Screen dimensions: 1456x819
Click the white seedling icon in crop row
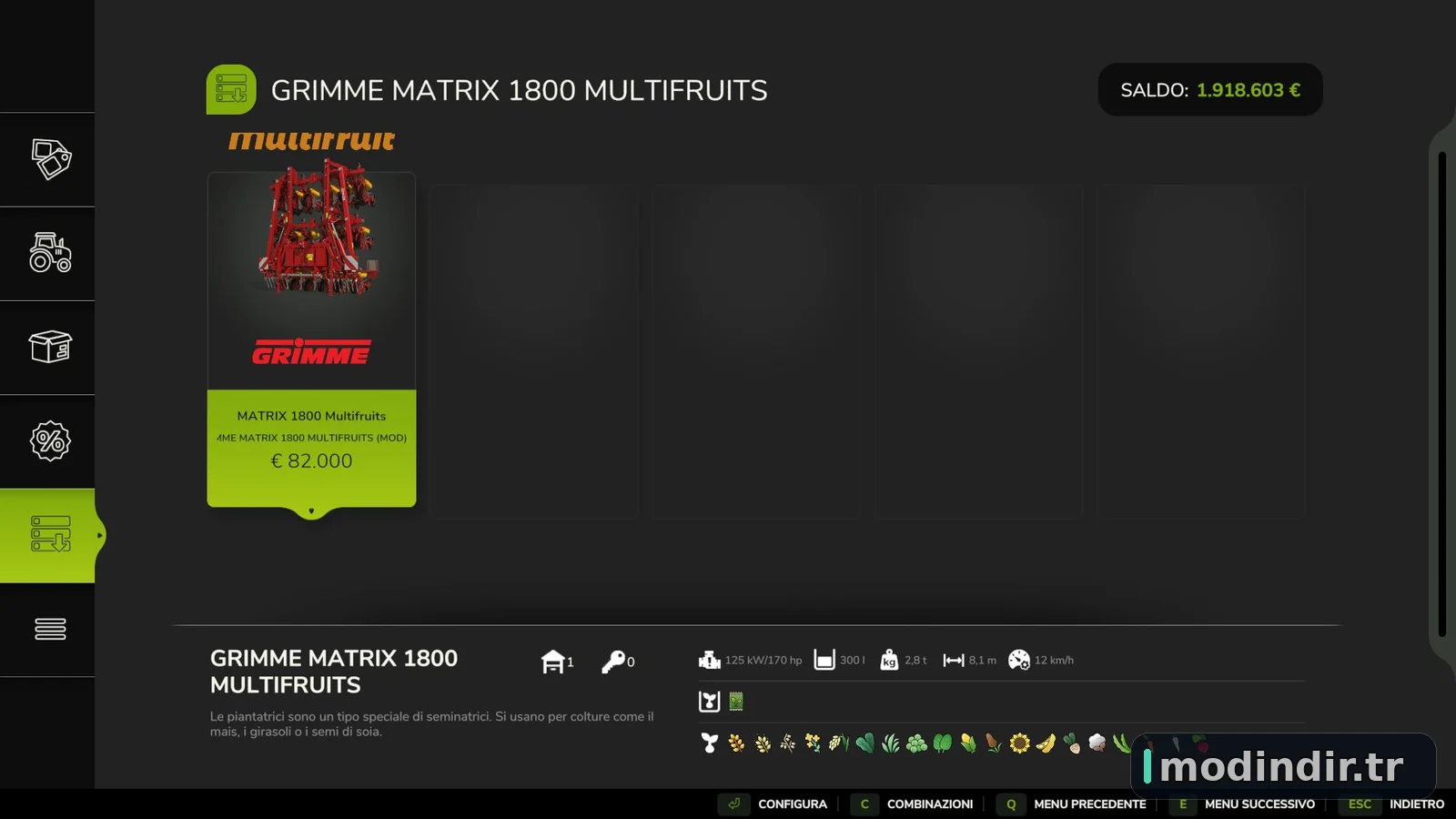click(710, 743)
